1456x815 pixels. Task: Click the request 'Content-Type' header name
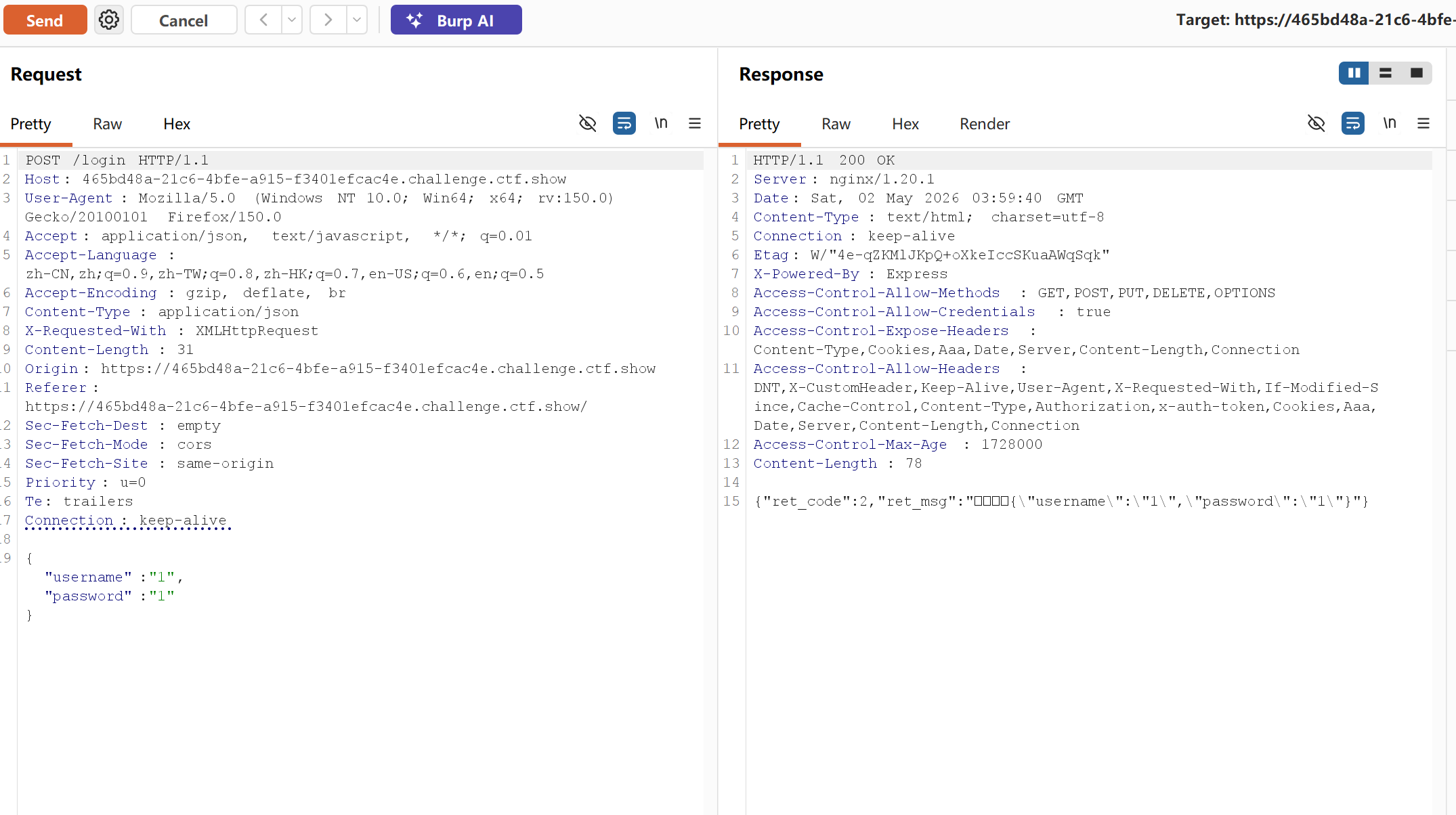point(77,312)
